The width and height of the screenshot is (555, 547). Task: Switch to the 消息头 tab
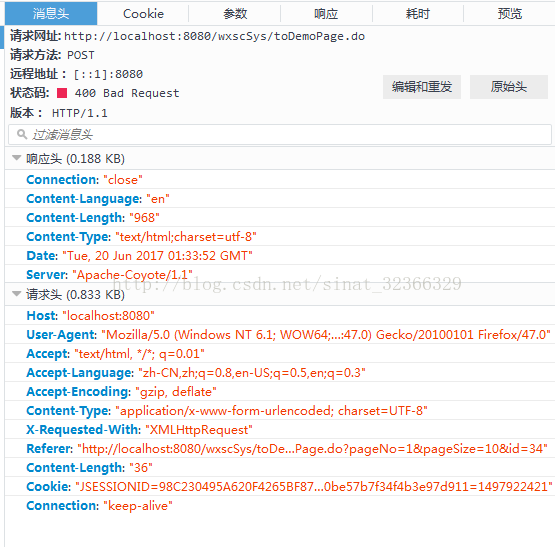[x=51, y=13]
